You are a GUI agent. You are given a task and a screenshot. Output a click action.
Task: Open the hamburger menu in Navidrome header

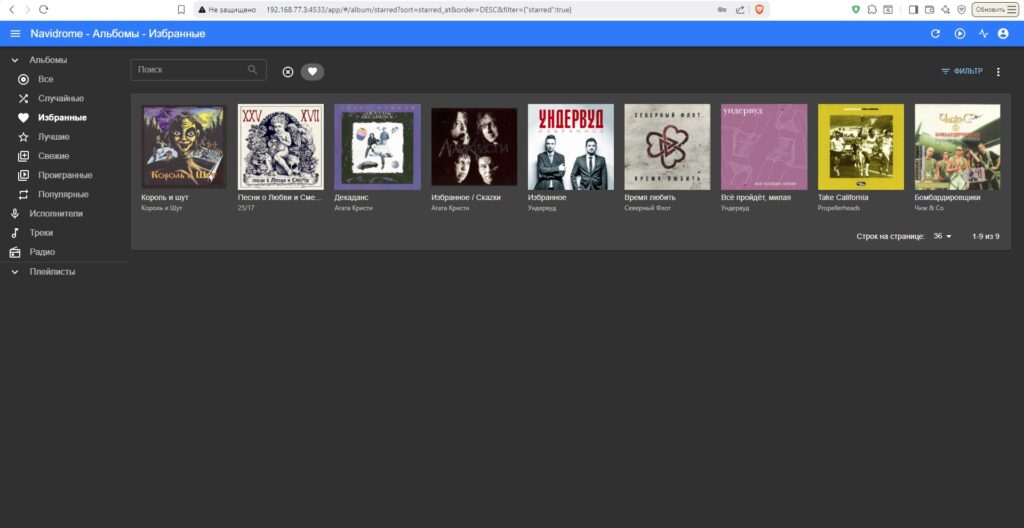tap(15, 34)
